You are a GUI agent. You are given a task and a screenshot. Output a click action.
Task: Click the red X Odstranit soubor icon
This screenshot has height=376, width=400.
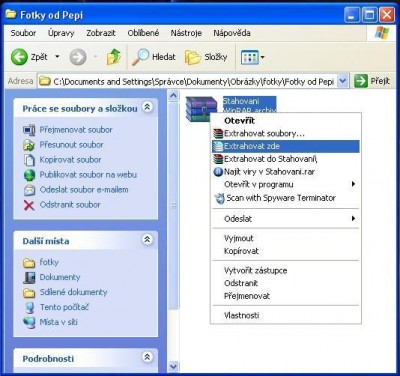coord(29,205)
